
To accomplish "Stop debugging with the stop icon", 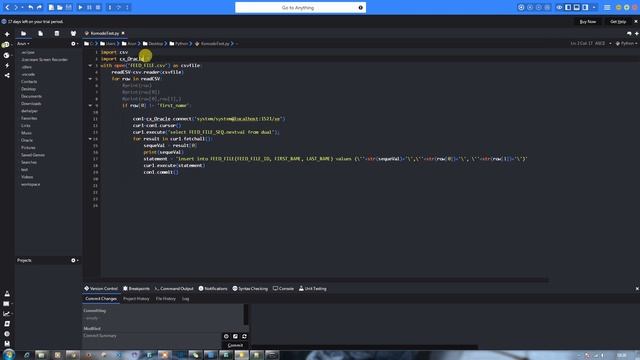I will pyautogui.click(x=98, y=7).
